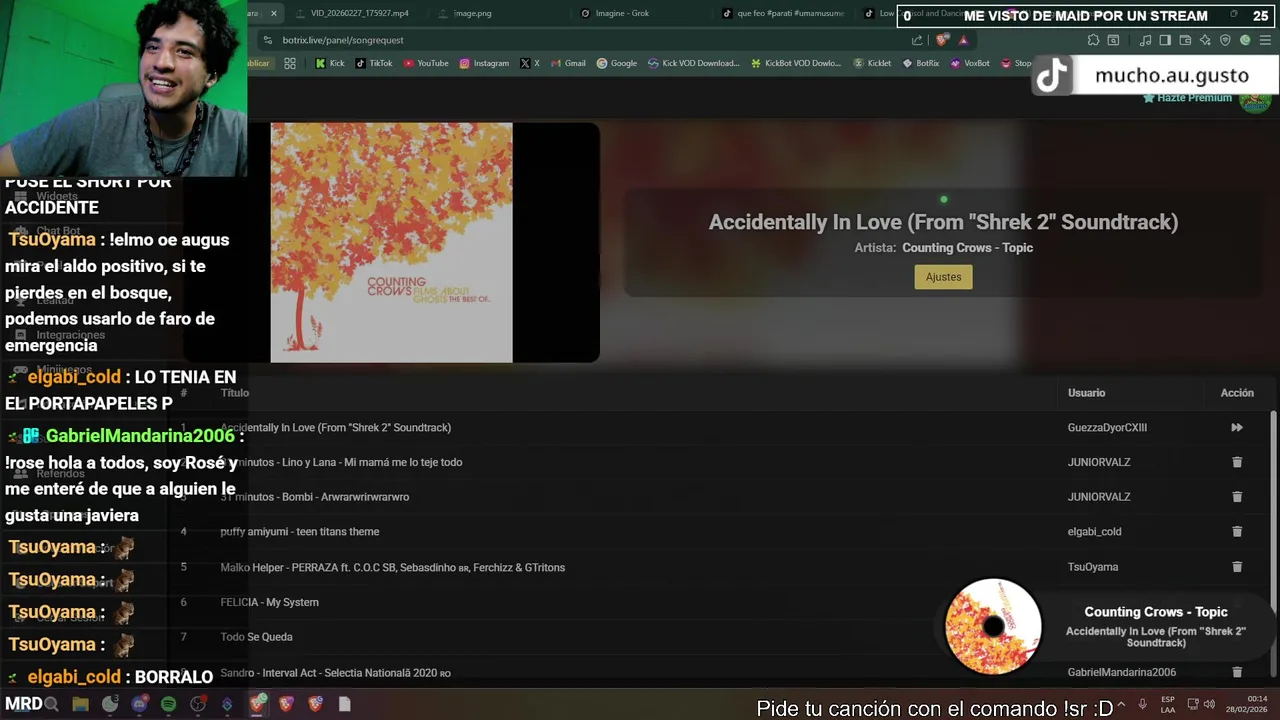Click the Brave shields icon in address bar
The image size is (1280, 720).
942,40
